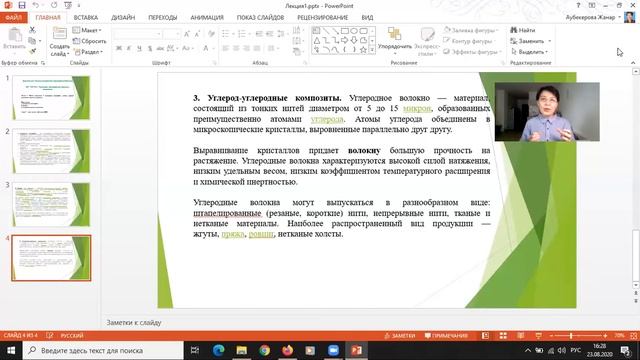The height and width of the screenshot is (360, 640).
Task: Undo the last action
Action: click(36, 5)
